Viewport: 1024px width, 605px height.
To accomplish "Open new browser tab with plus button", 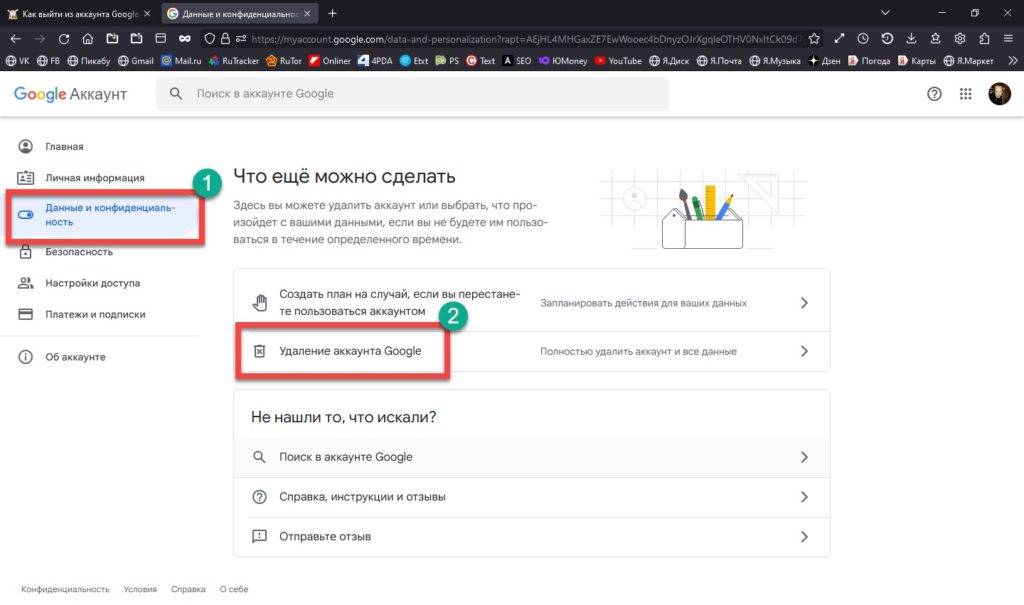I will [x=332, y=13].
